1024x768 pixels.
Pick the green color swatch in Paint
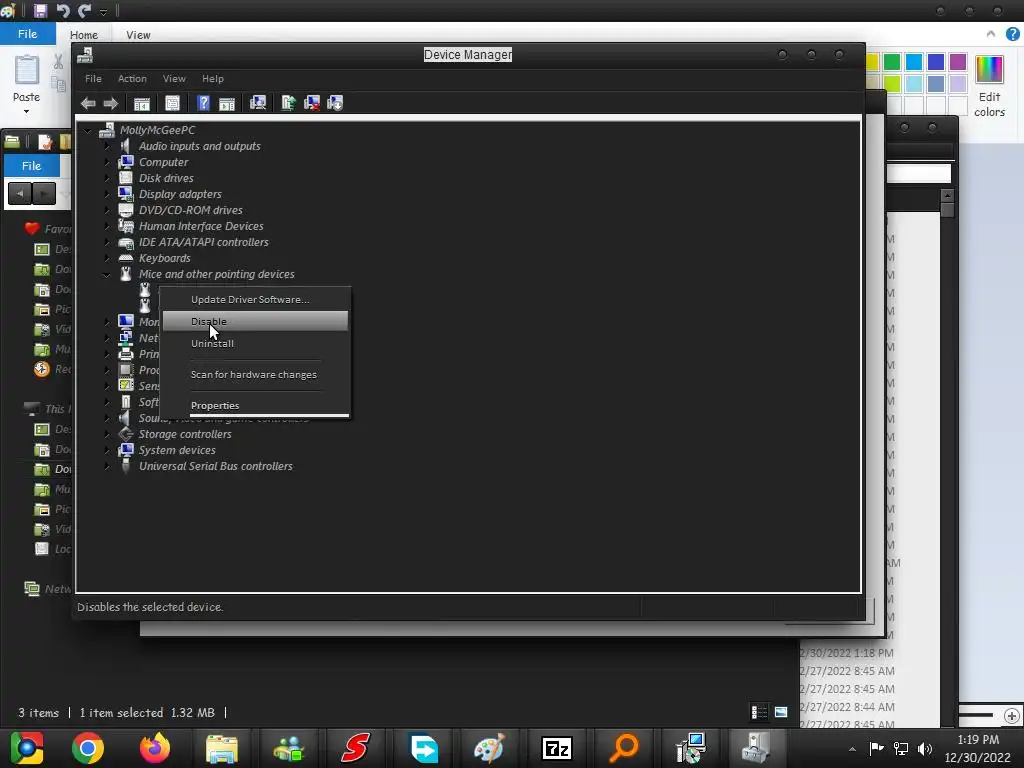click(x=892, y=62)
